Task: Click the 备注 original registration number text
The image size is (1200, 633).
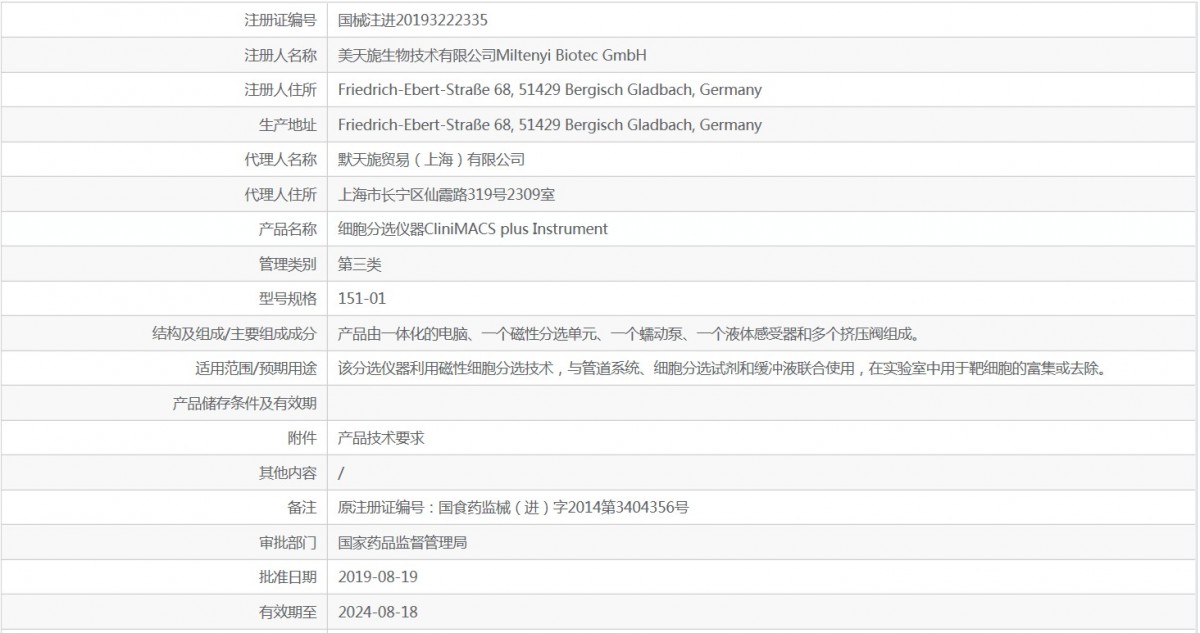Action: pos(513,507)
